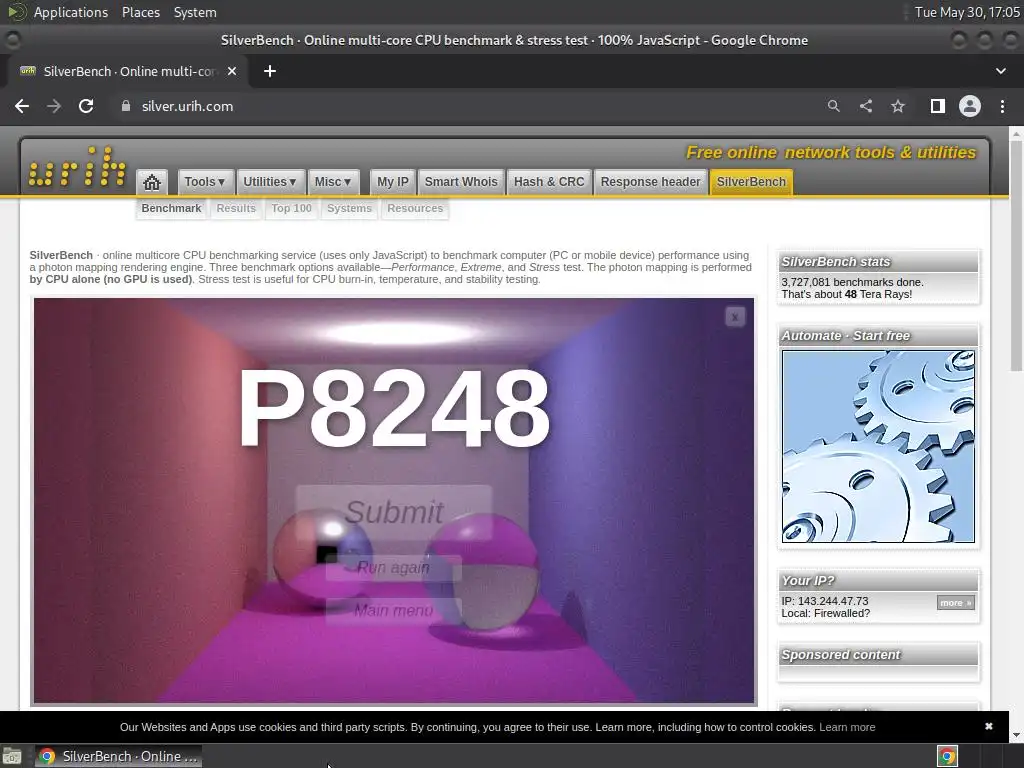Screen dimensions: 1024x768
Task: Click Run again button
Action: (393, 568)
